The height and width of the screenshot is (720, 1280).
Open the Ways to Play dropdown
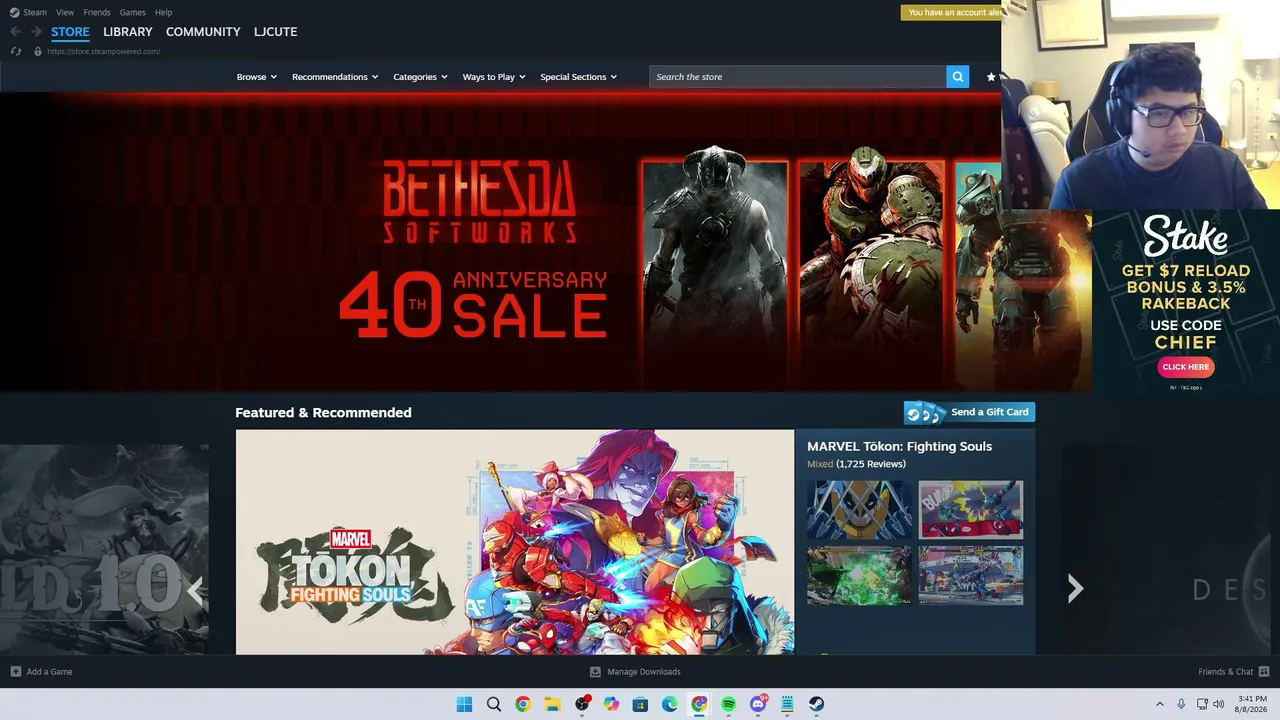pos(494,77)
